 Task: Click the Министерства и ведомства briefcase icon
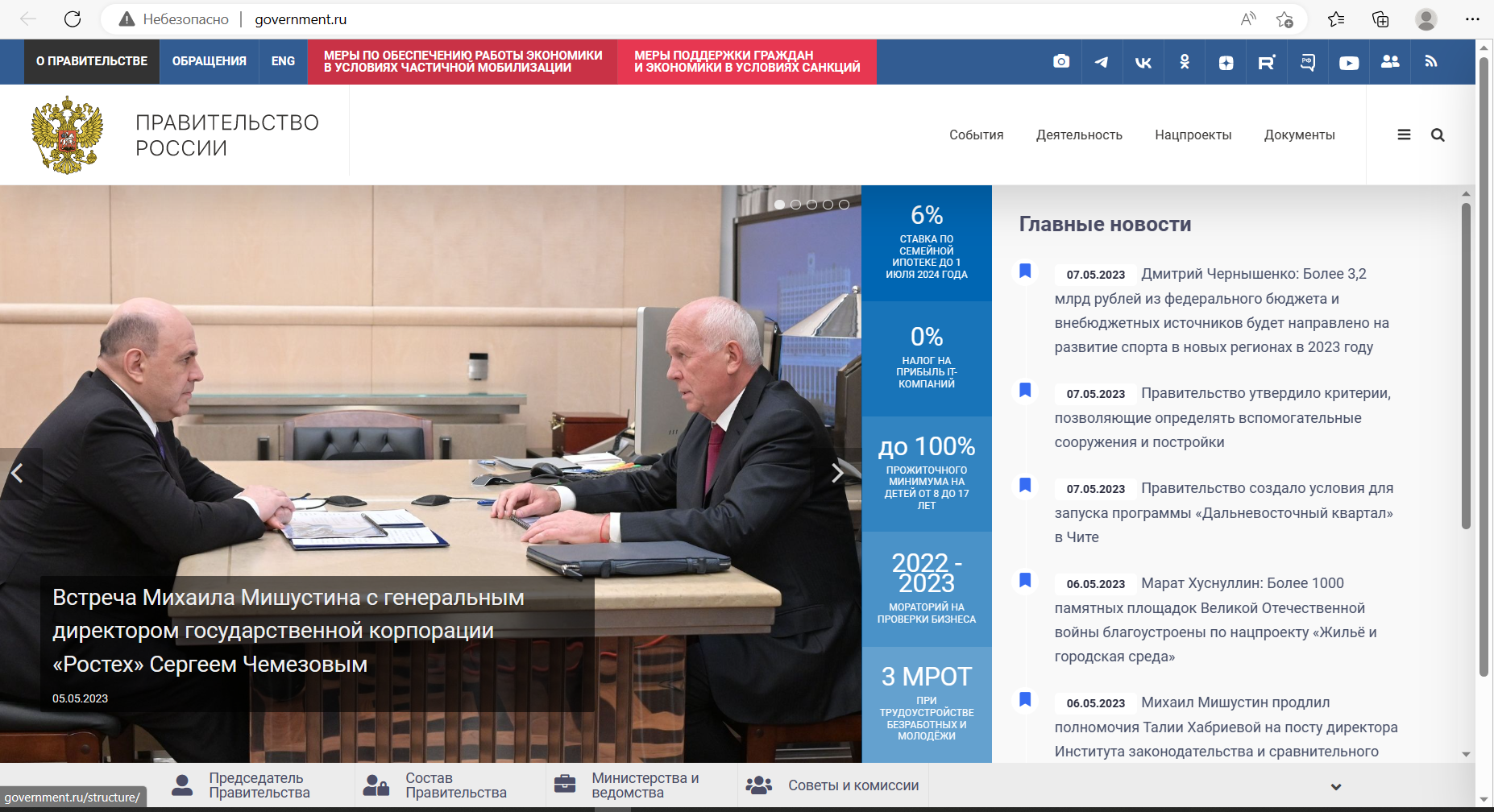565,784
